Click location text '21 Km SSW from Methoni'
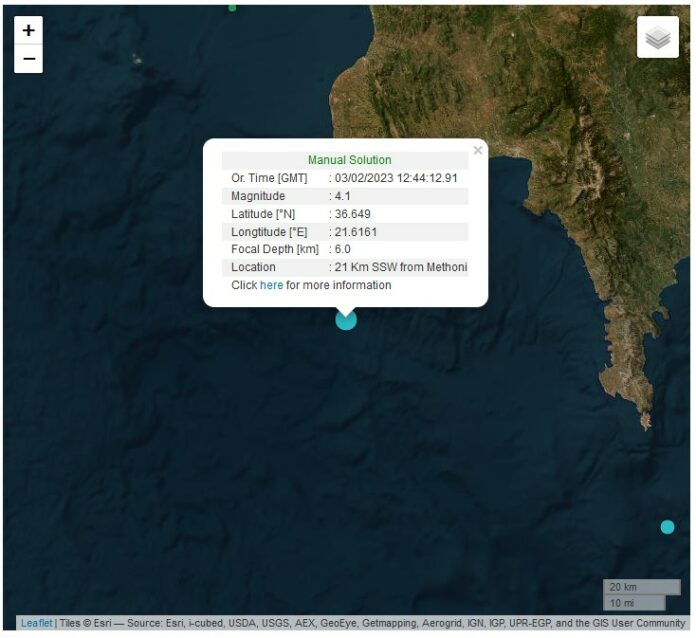696x638 pixels. point(401,267)
